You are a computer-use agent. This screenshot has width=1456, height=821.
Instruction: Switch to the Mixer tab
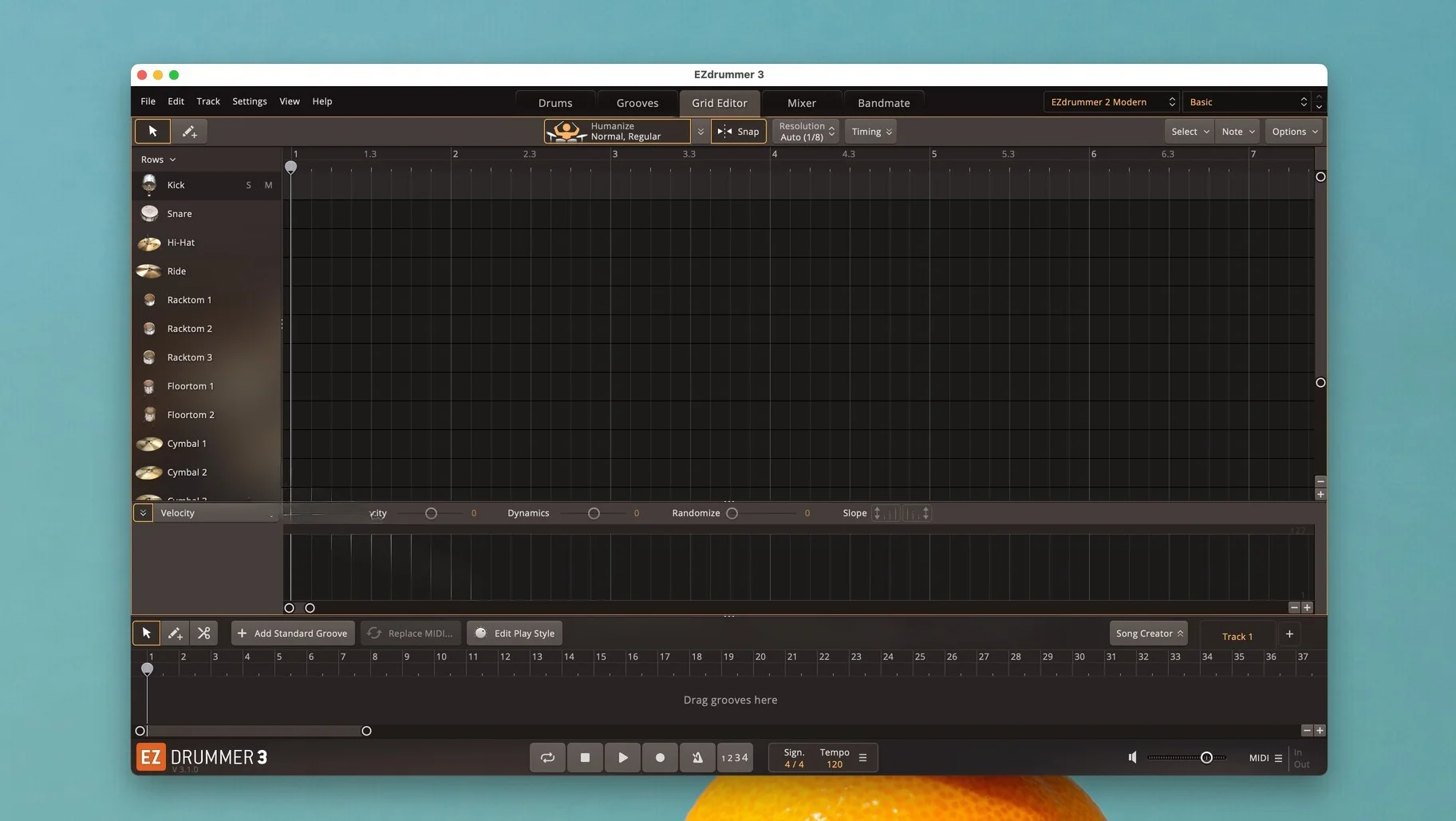[x=801, y=103]
